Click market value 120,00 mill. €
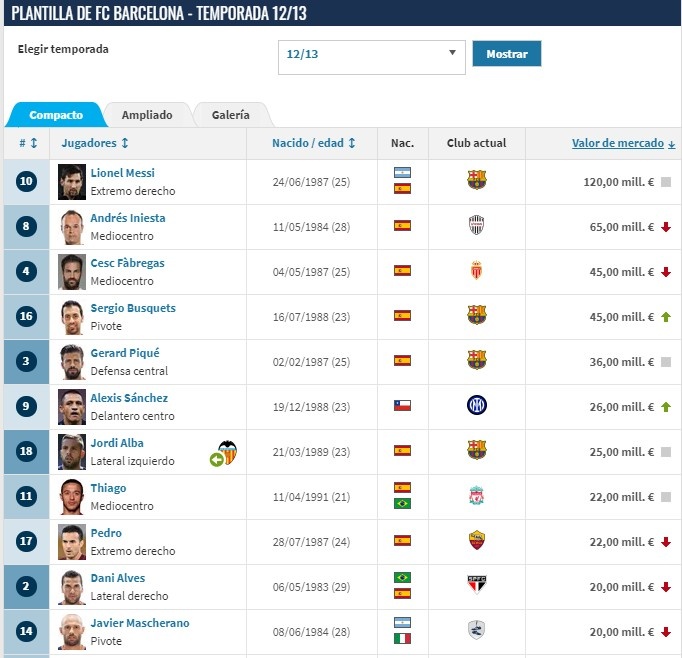This screenshot has height=658, width=682. (x=618, y=182)
